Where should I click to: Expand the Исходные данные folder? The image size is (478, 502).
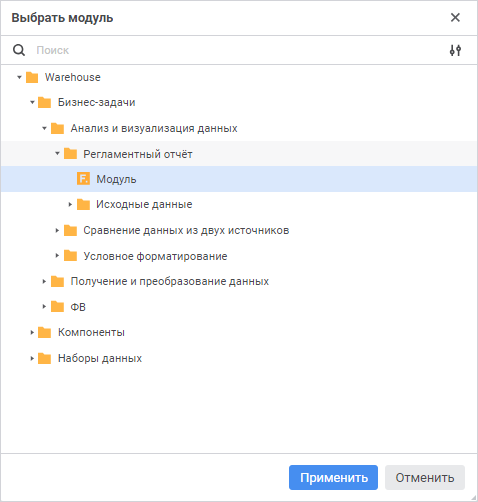click(x=70, y=204)
